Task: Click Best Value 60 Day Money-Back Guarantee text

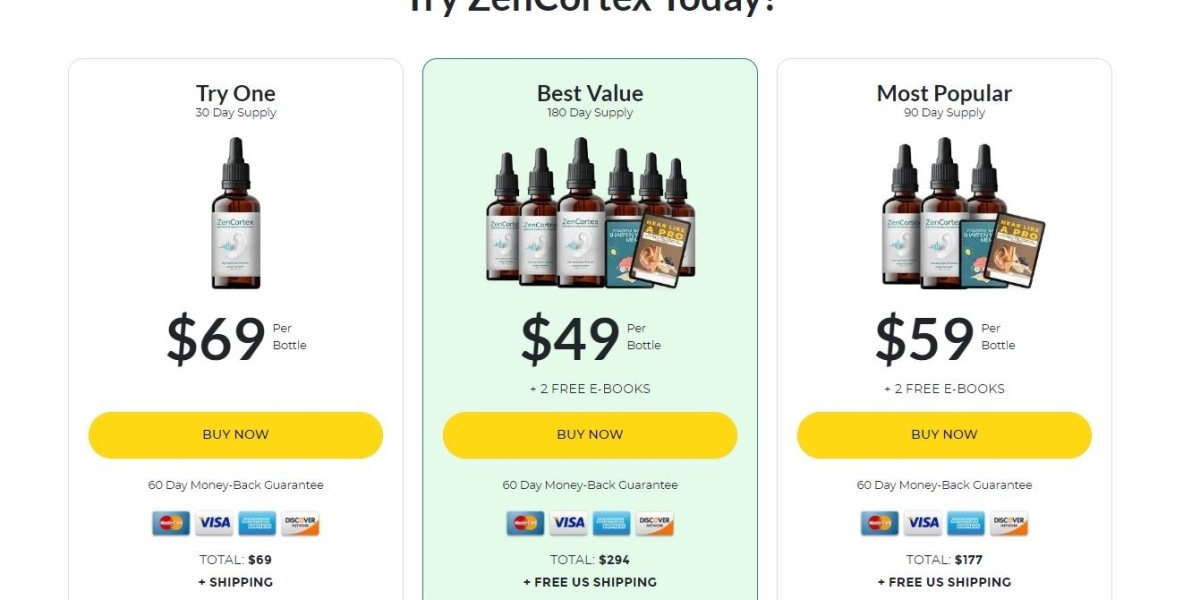Action: coord(590,485)
